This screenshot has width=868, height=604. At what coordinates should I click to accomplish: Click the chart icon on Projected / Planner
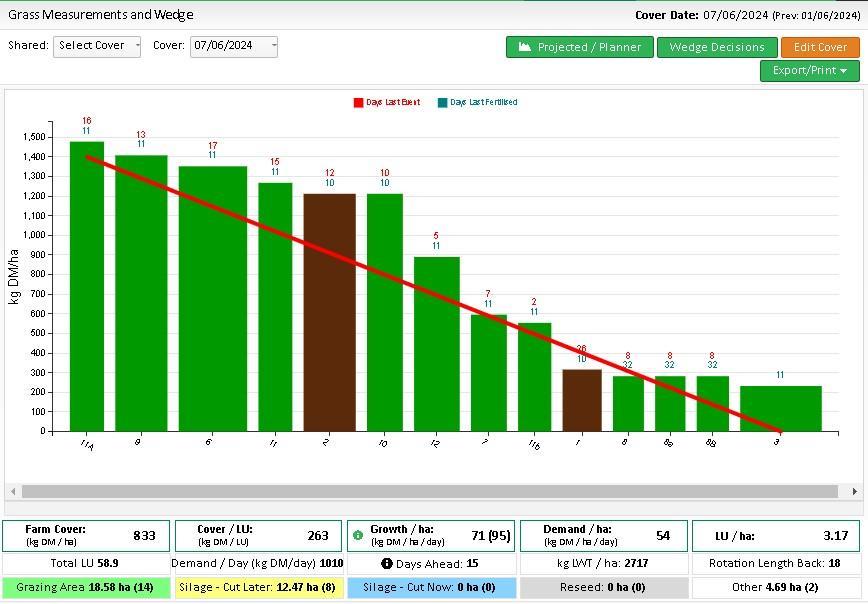[525, 47]
